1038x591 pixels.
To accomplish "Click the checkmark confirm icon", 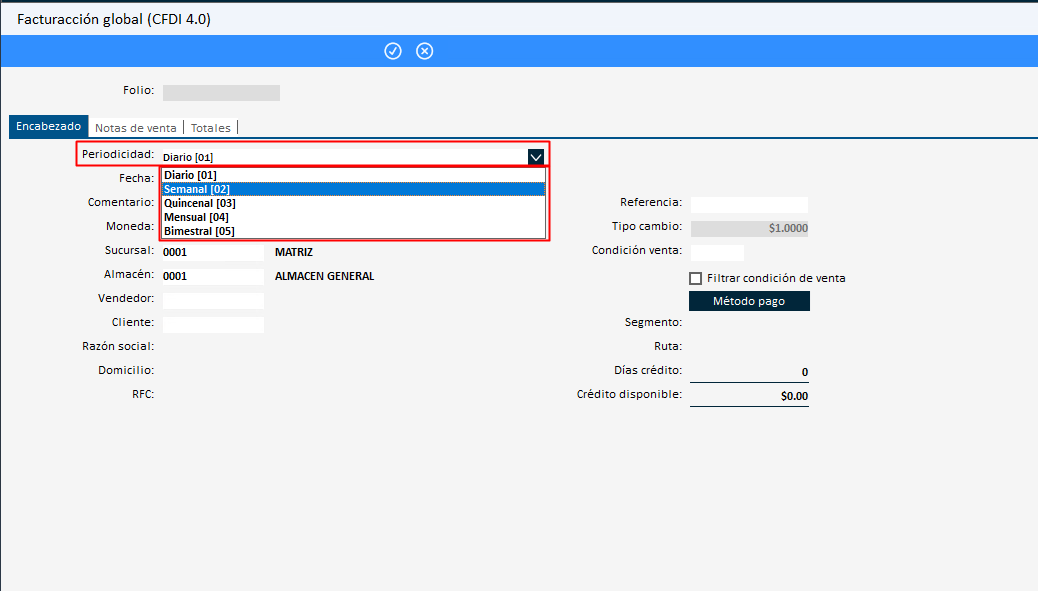I will point(393,51).
